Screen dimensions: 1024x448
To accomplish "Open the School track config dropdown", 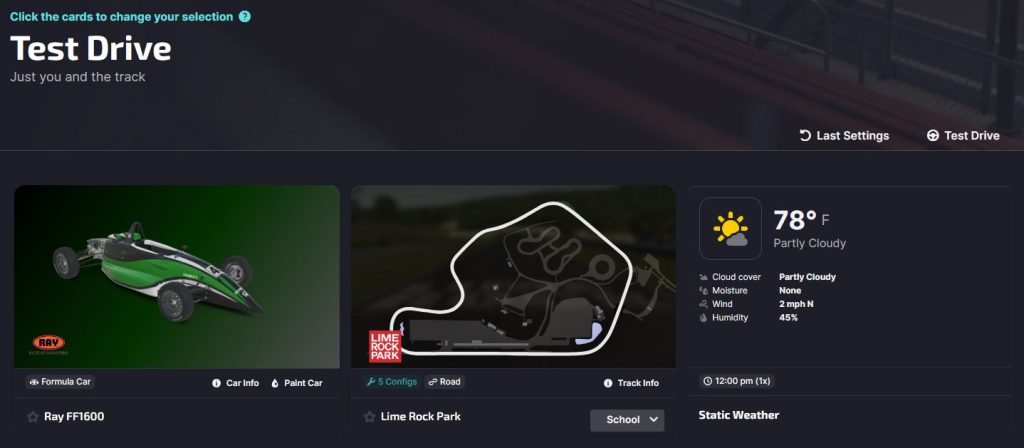I will (x=627, y=420).
